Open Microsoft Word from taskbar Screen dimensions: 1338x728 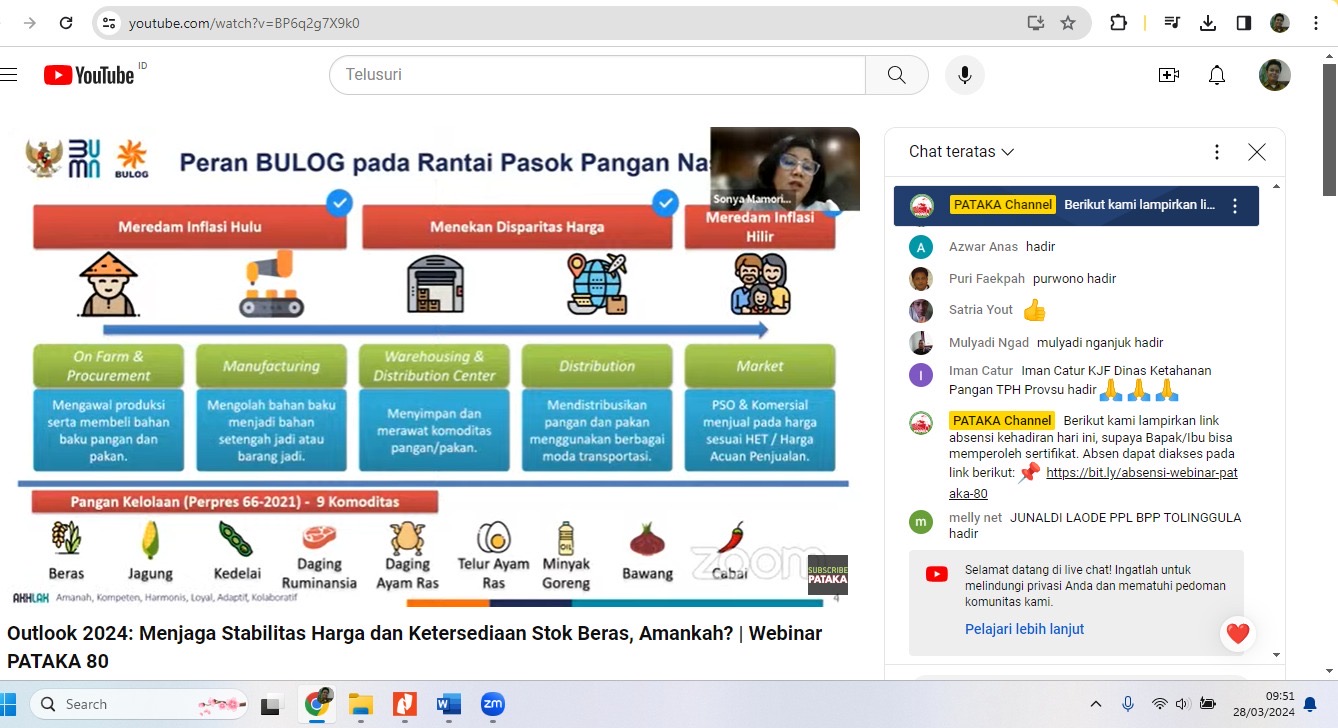[x=448, y=704]
